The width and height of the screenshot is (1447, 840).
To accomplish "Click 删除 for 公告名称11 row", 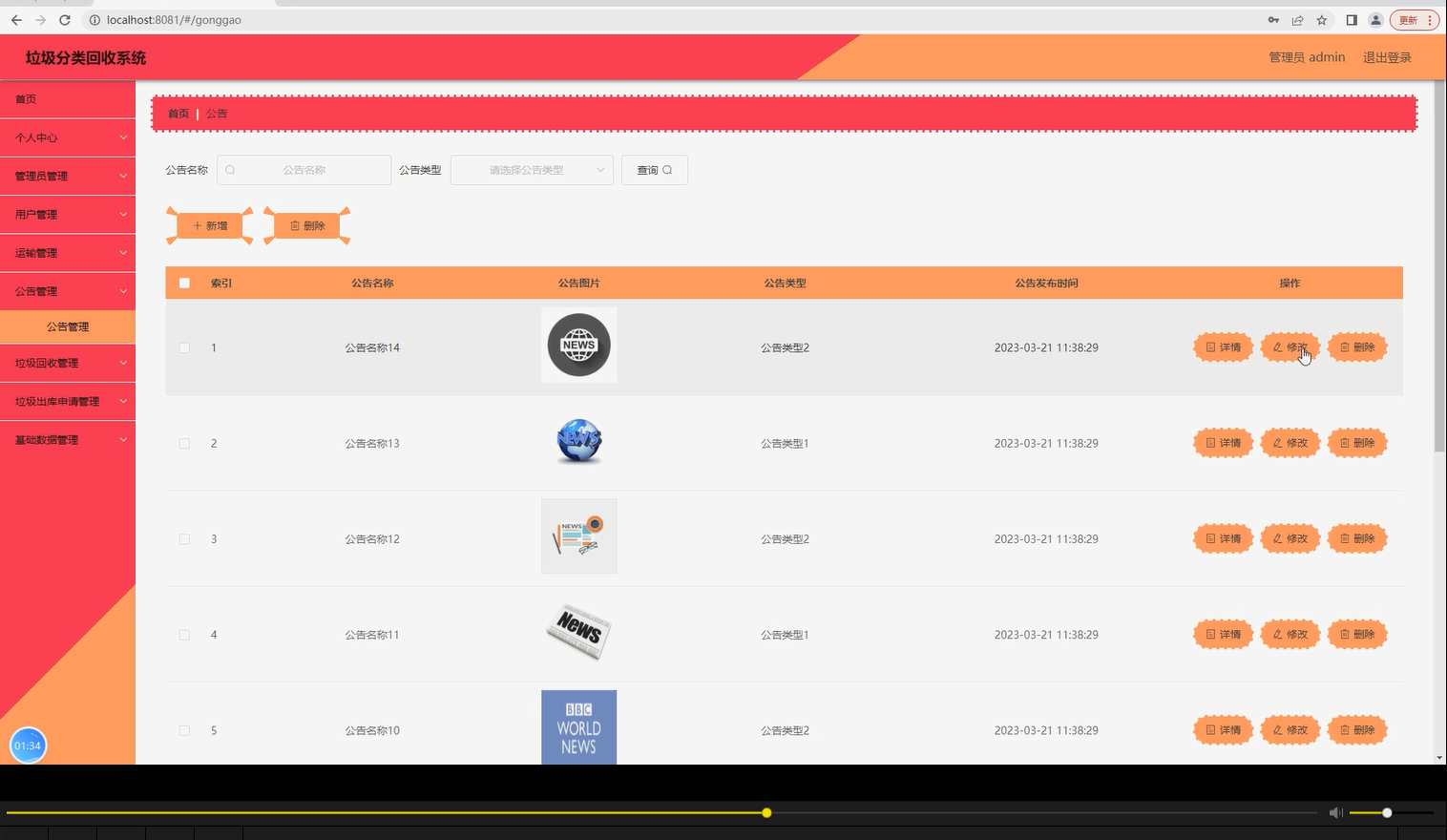I will tap(1356, 634).
